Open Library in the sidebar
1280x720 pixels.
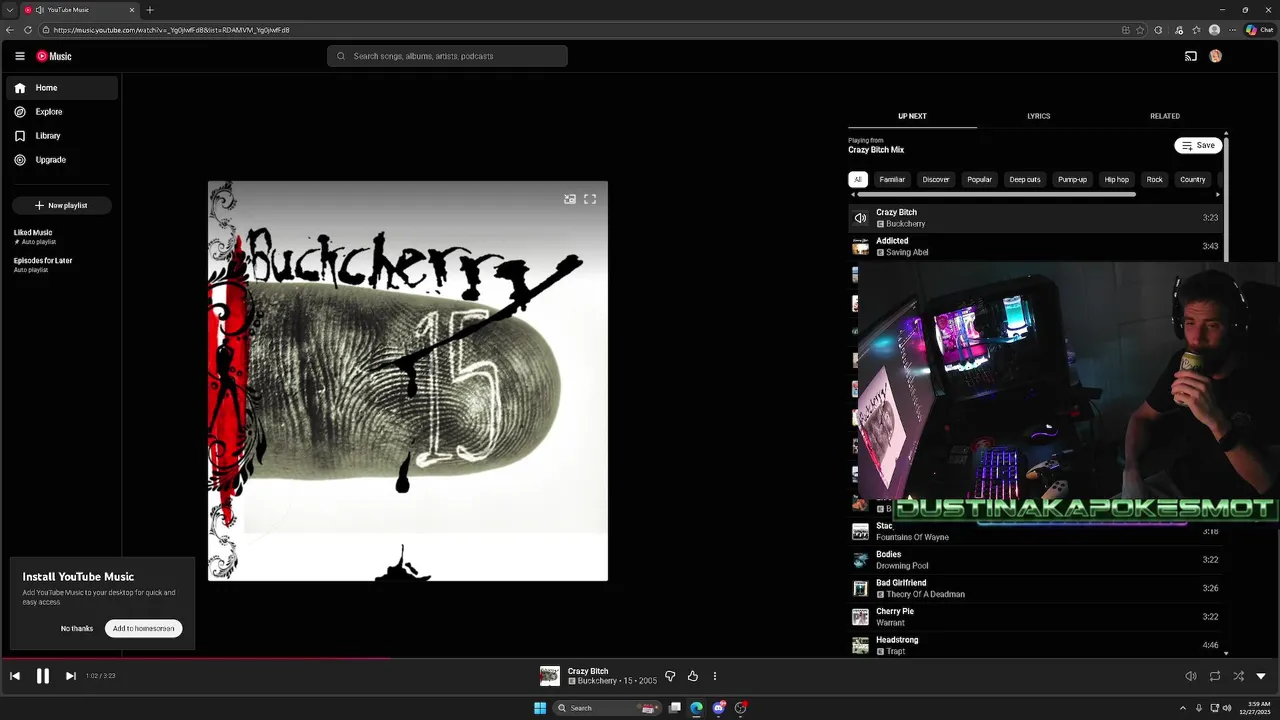62,136
